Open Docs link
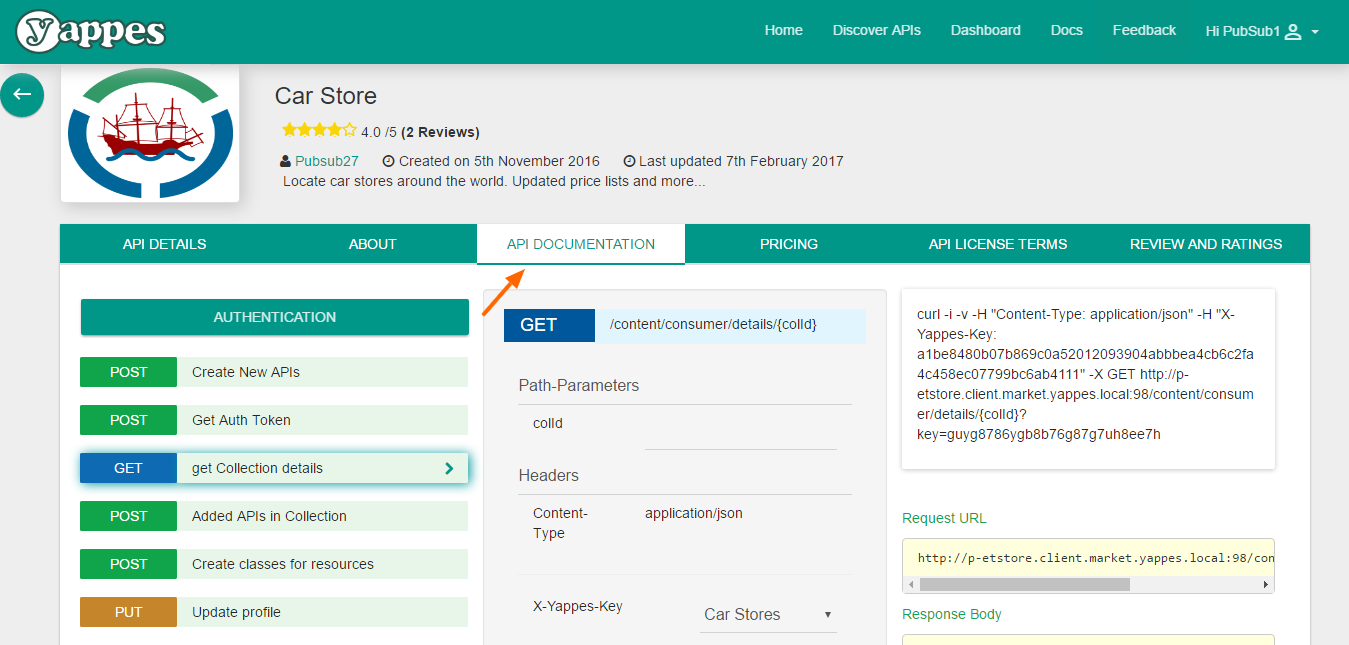 (1067, 30)
